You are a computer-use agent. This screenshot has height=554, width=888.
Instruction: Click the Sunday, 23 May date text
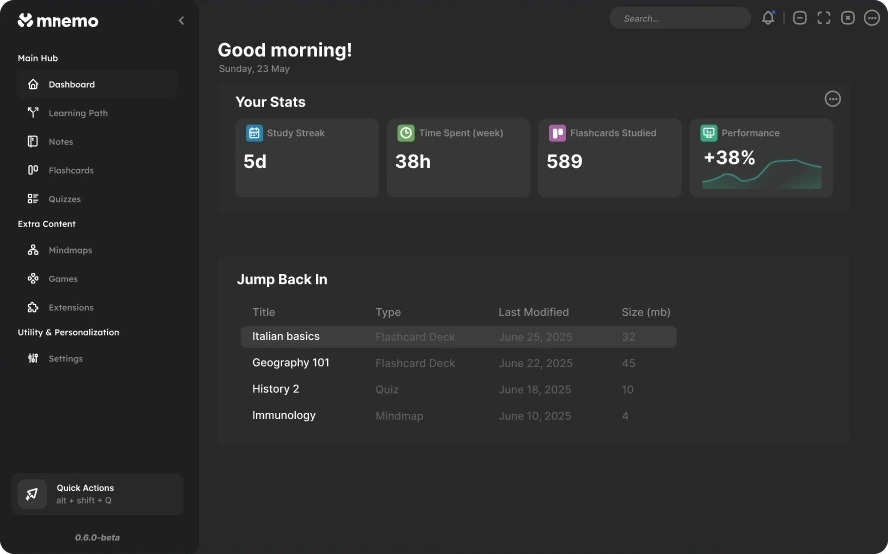pos(254,69)
